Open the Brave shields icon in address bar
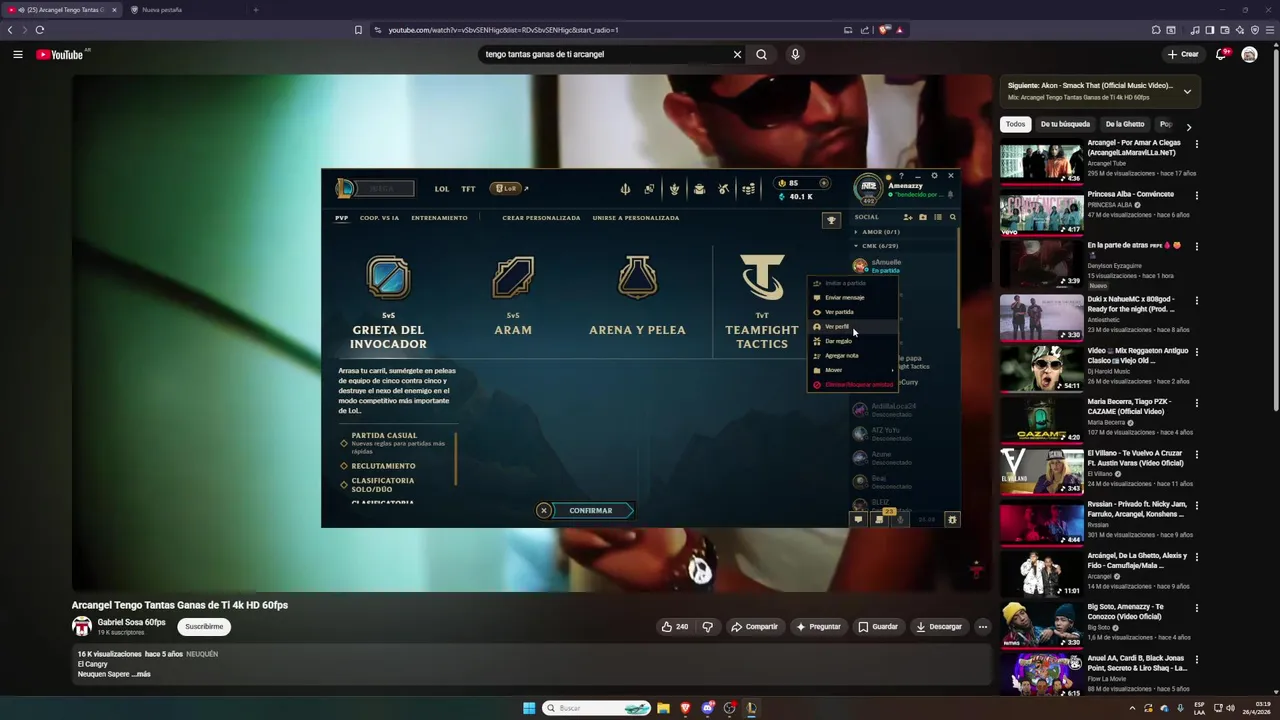The height and width of the screenshot is (720, 1280). pyautogui.click(x=884, y=30)
